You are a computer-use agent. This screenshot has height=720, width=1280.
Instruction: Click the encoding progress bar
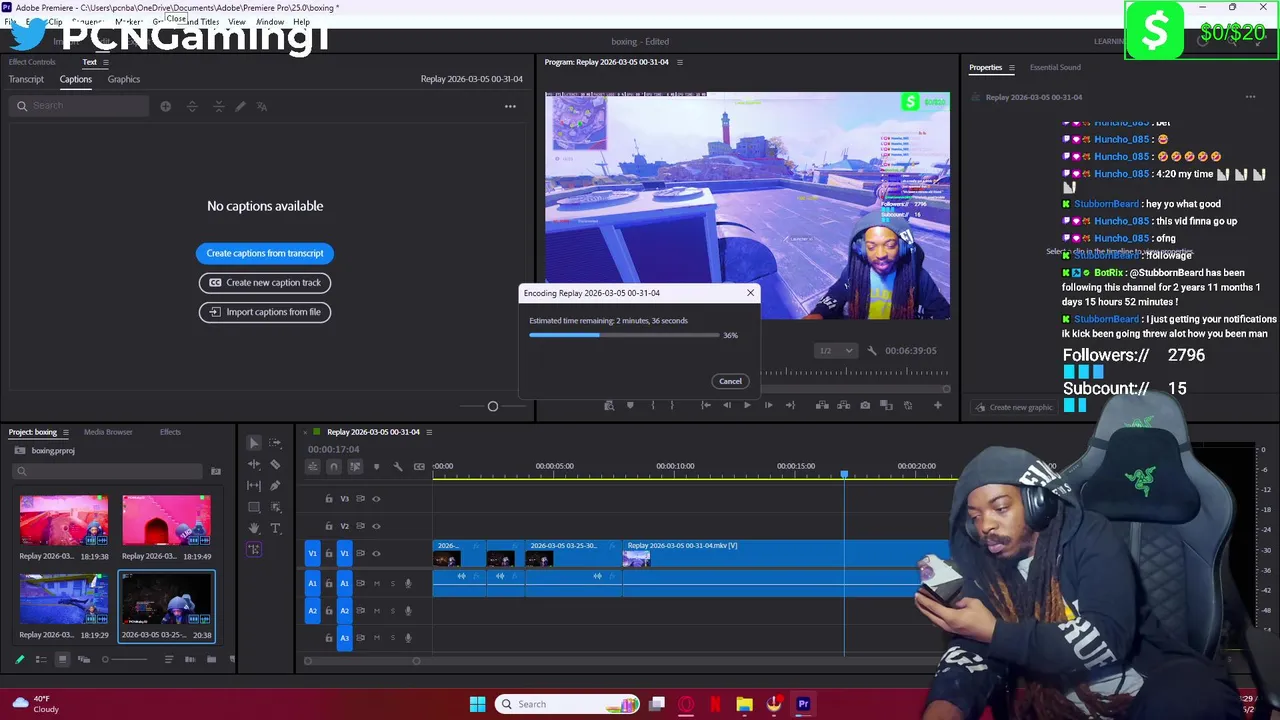(x=624, y=335)
